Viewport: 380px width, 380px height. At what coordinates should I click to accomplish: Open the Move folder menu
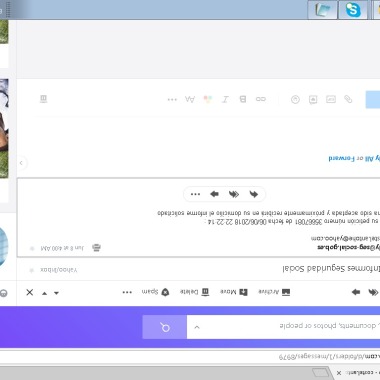pos(234,292)
